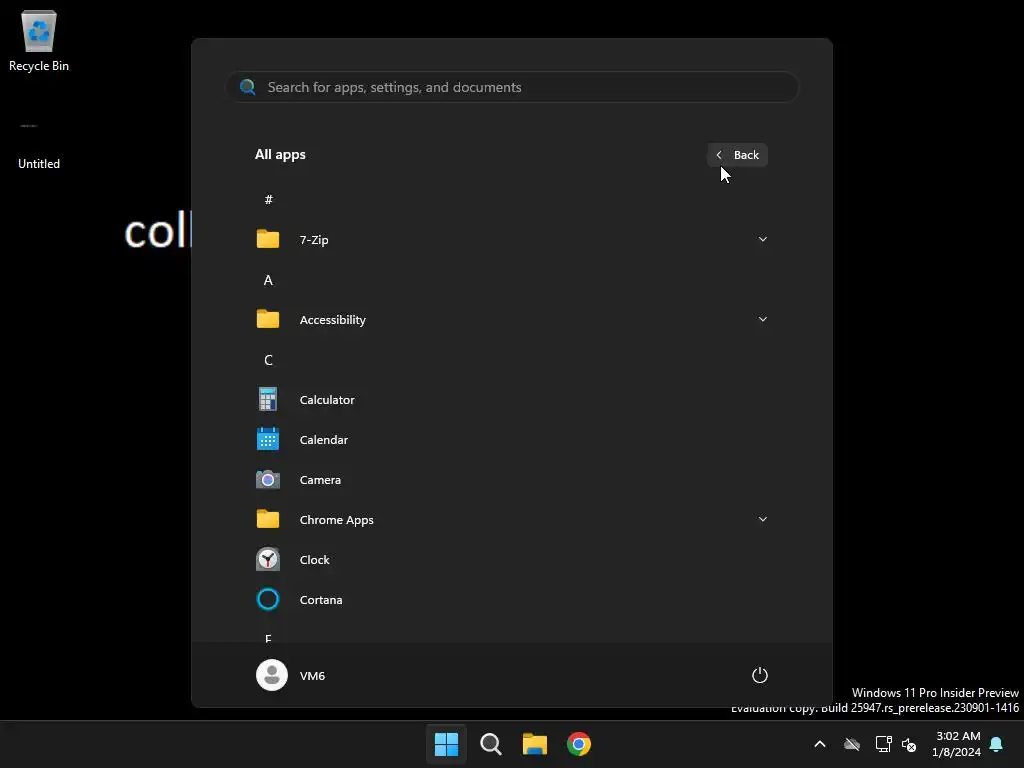Click the 7-Zip folder icon
Image resolution: width=1024 pixels, height=768 pixels.
pyautogui.click(x=268, y=240)
